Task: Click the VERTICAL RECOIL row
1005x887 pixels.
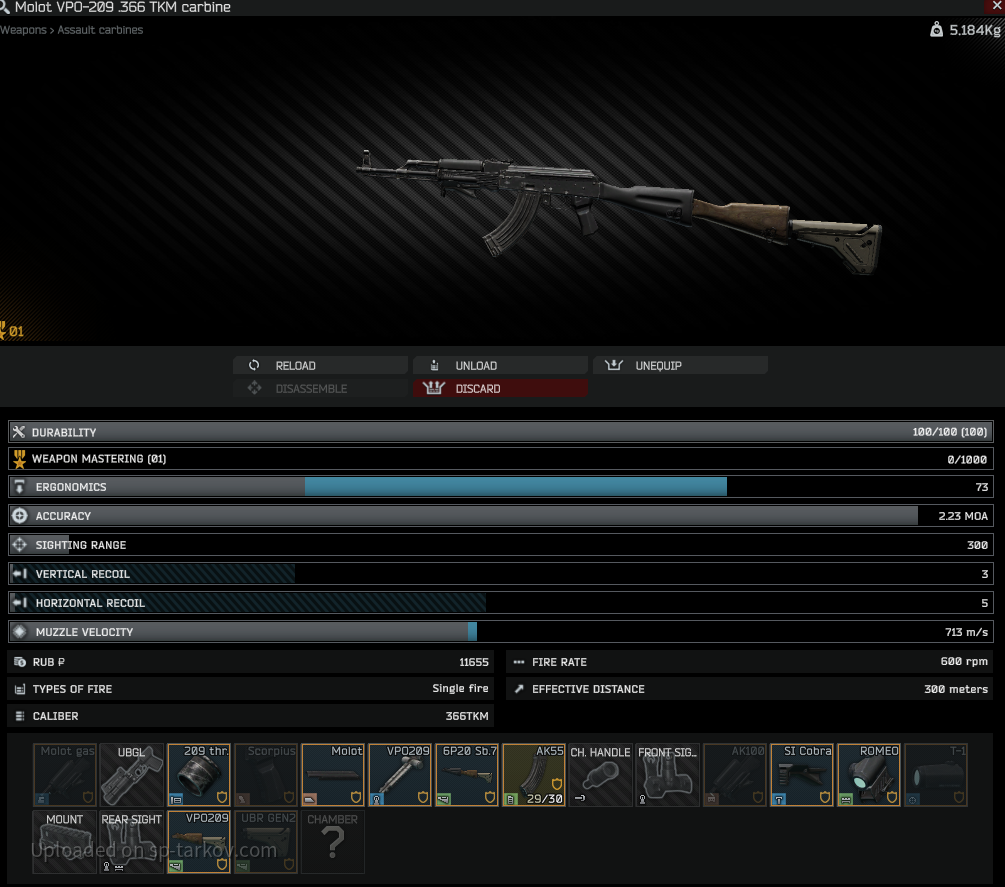Action: [501, 574]
